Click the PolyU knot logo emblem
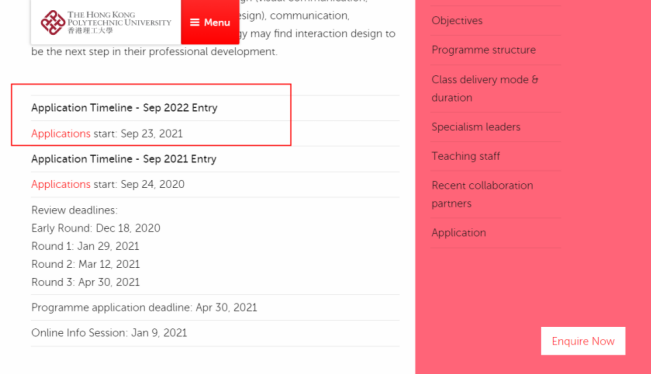Viewport: 651px width, 374px height. tap(53, 22)
